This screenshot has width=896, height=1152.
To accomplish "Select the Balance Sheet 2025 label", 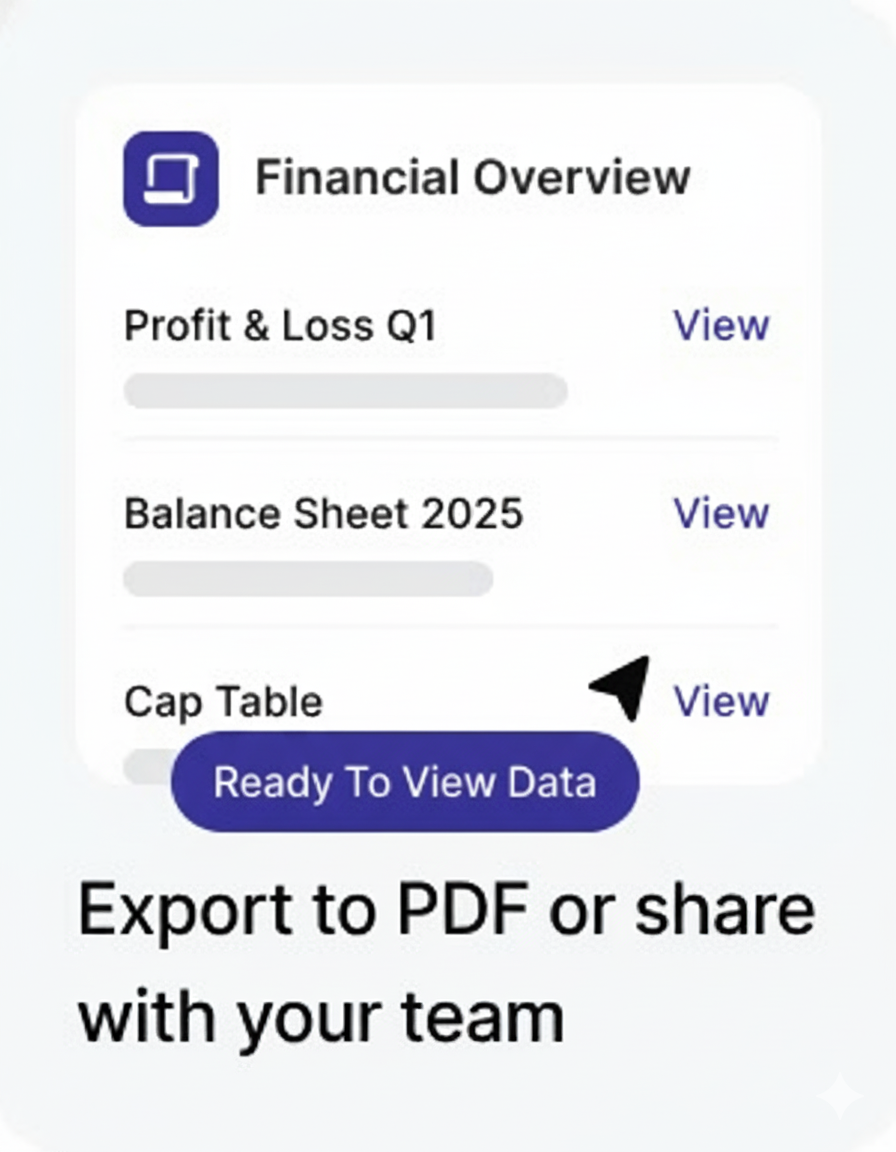I will pyautogui.click(x=323, y=514).
